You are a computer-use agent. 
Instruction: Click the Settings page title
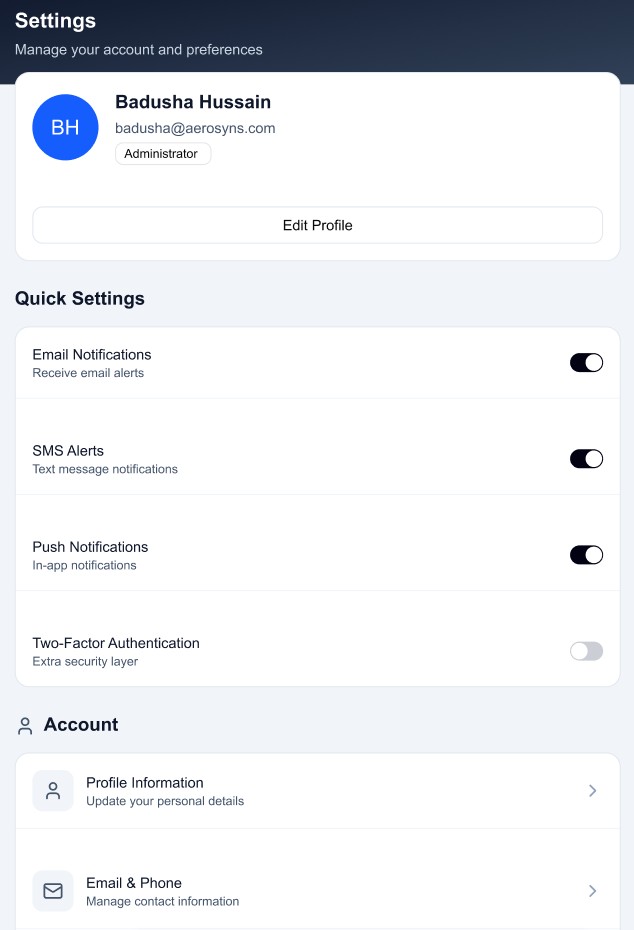click(x=55, y=20)
